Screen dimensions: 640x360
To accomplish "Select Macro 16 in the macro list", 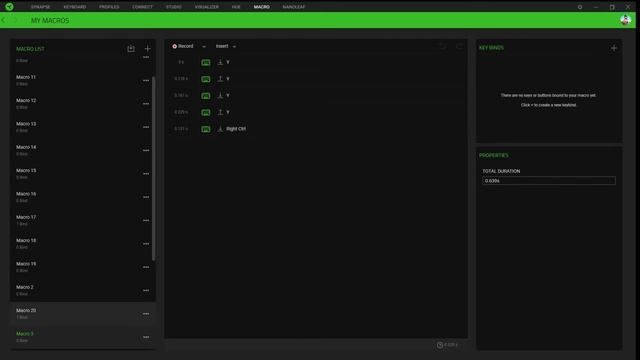I will click(82, 196).
